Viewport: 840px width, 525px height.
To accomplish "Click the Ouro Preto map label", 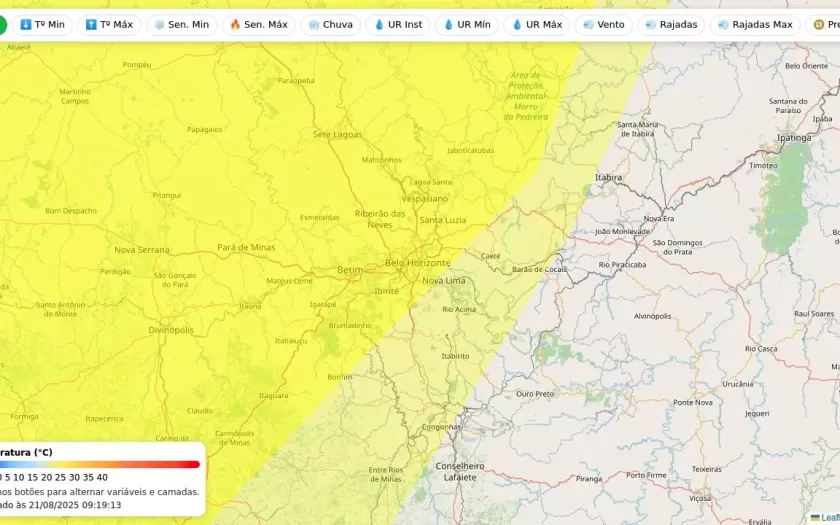I will point(534,394).
